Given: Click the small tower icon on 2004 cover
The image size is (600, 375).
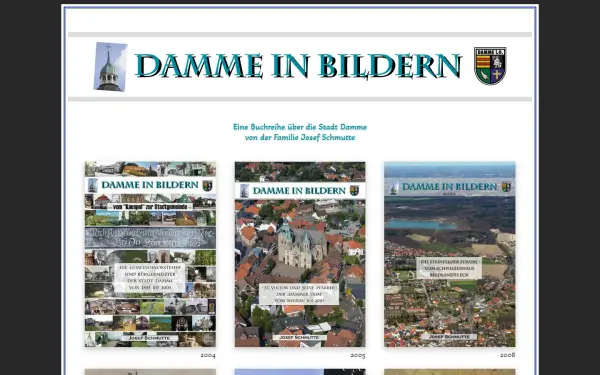Looking at the screenshot, I should click(x=92, y=185).
